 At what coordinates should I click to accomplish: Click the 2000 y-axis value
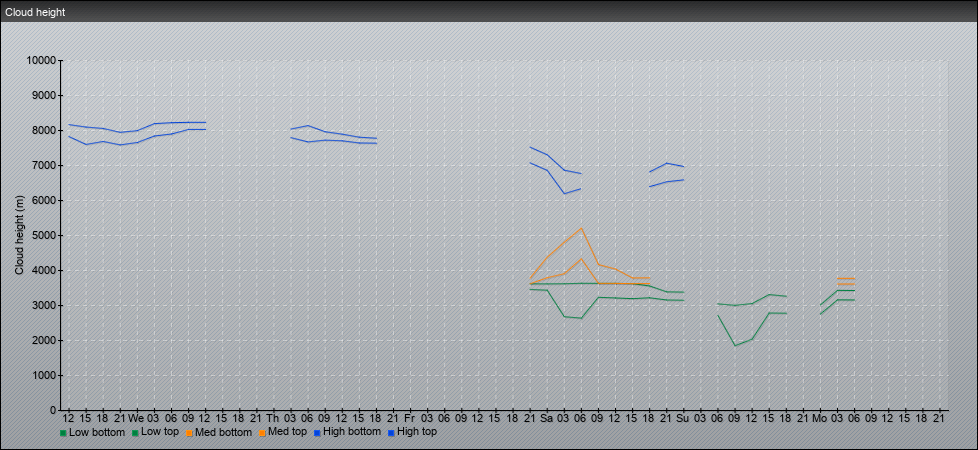point(44,340)
